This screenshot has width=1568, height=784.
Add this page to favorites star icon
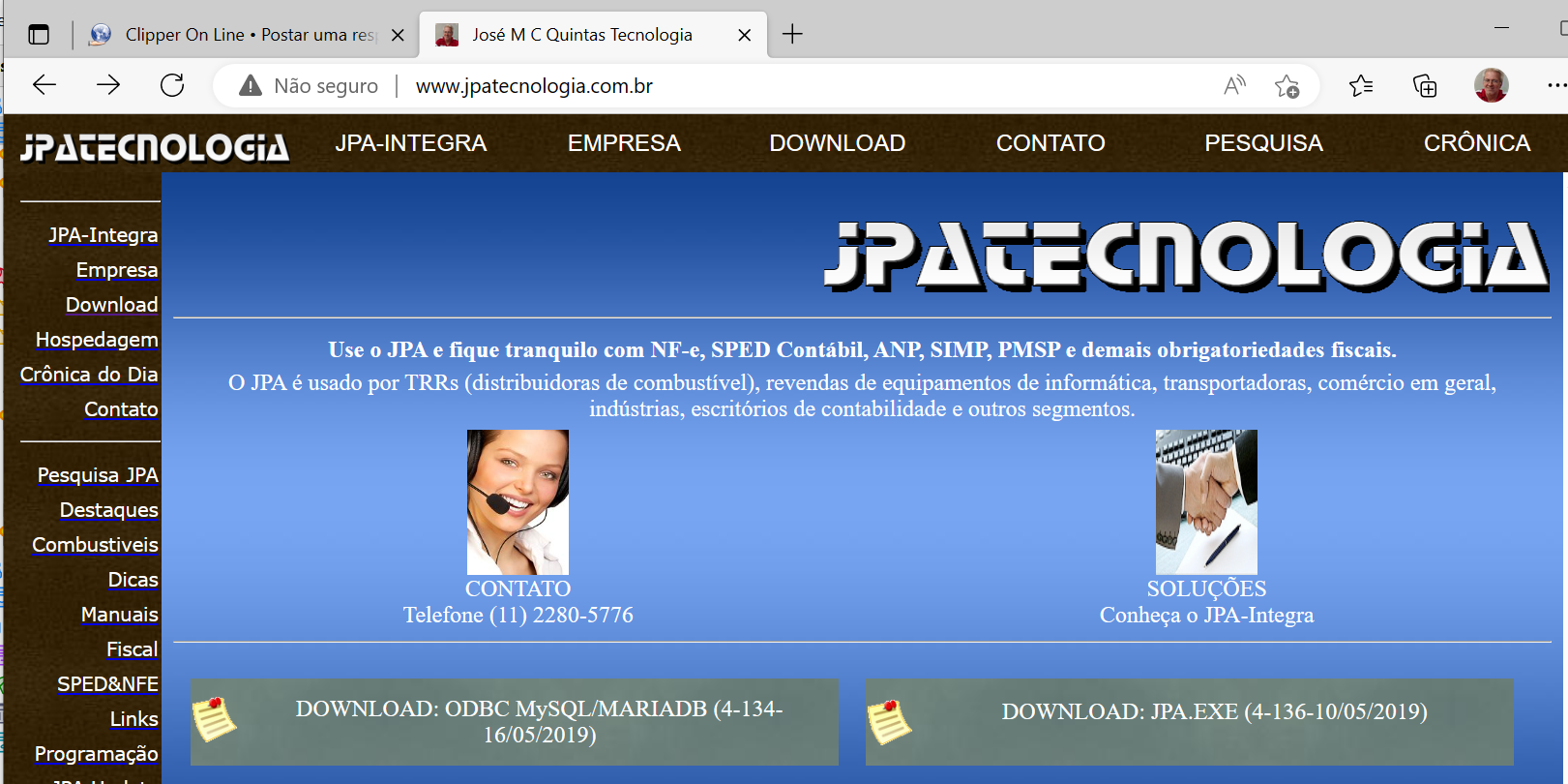pyautogui.click(x=1287, y=86)
